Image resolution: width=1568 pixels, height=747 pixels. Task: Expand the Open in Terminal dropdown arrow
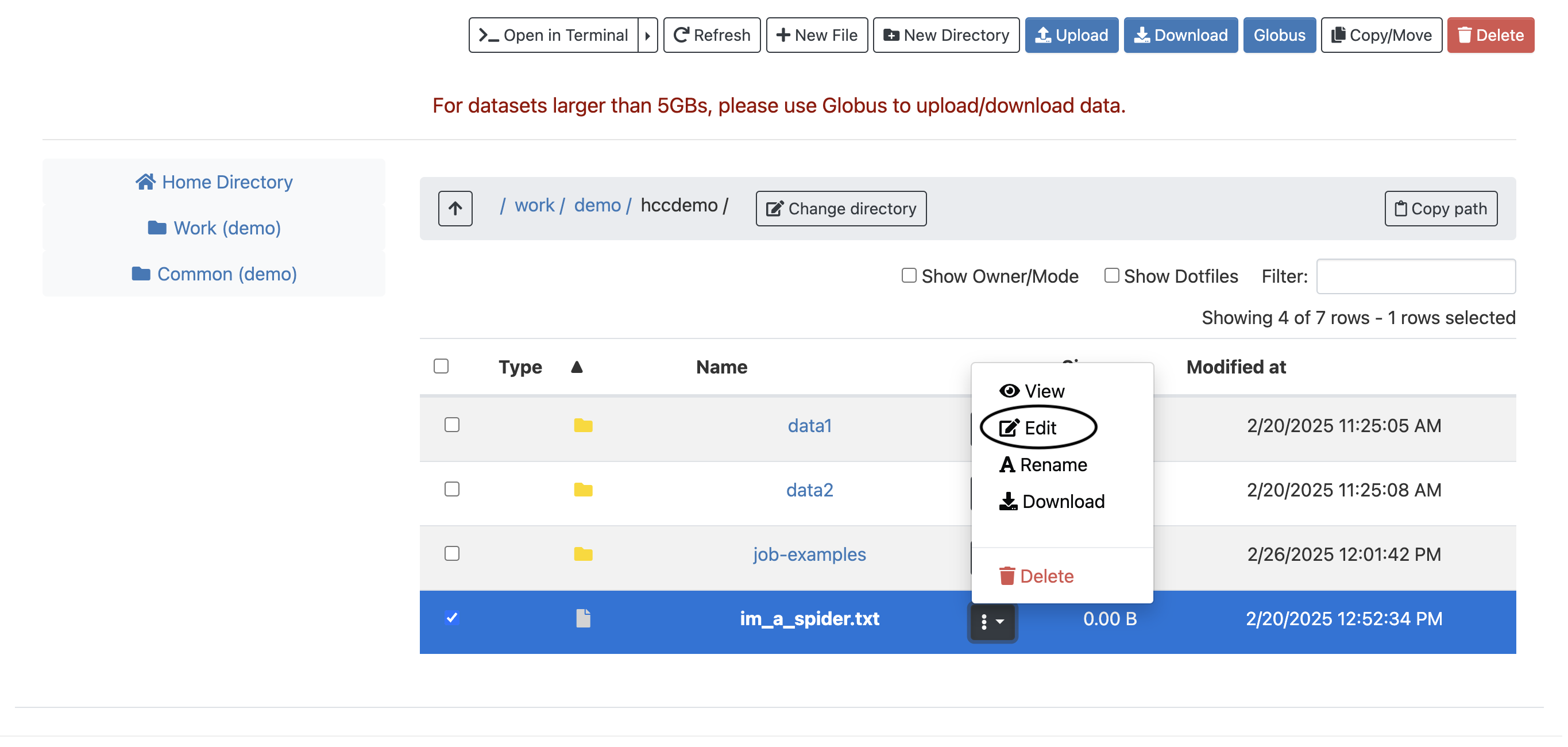coord(648,35)
